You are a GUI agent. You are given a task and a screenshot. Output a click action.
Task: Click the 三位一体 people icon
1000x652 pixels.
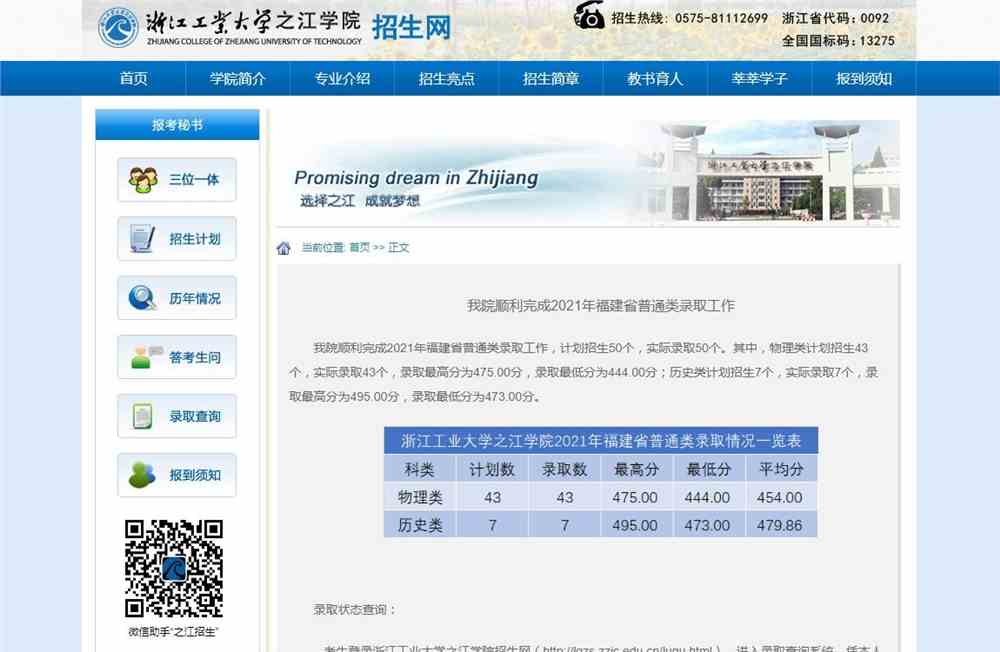pos(143,180)
